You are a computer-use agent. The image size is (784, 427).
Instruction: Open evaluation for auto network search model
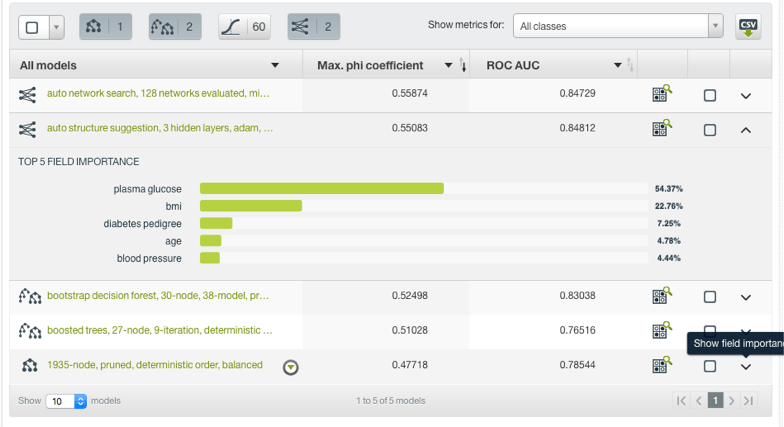pyautogui.click(x=661, y=95)
